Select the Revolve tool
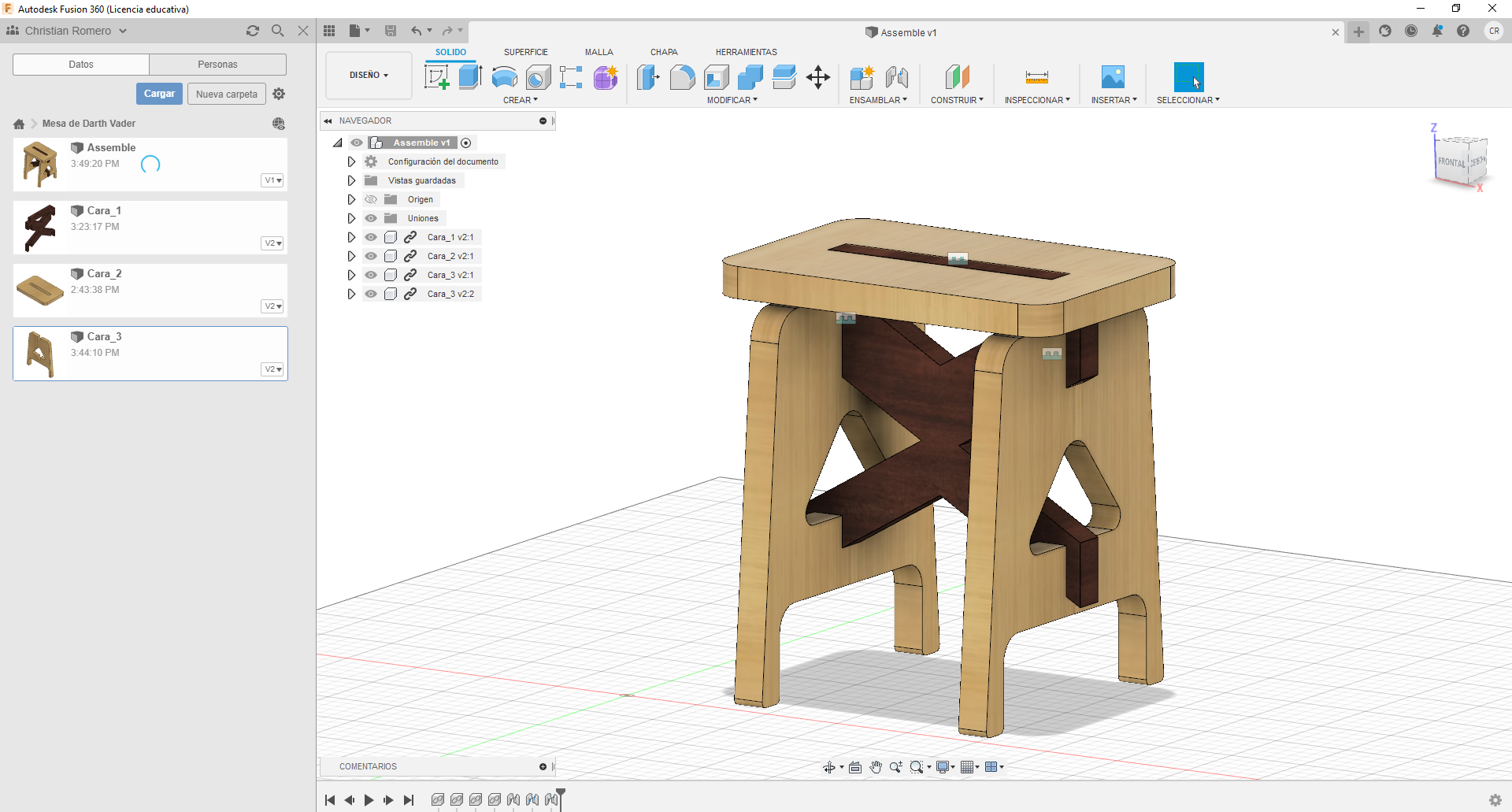1512x812 pixels. tap(504, 77)
